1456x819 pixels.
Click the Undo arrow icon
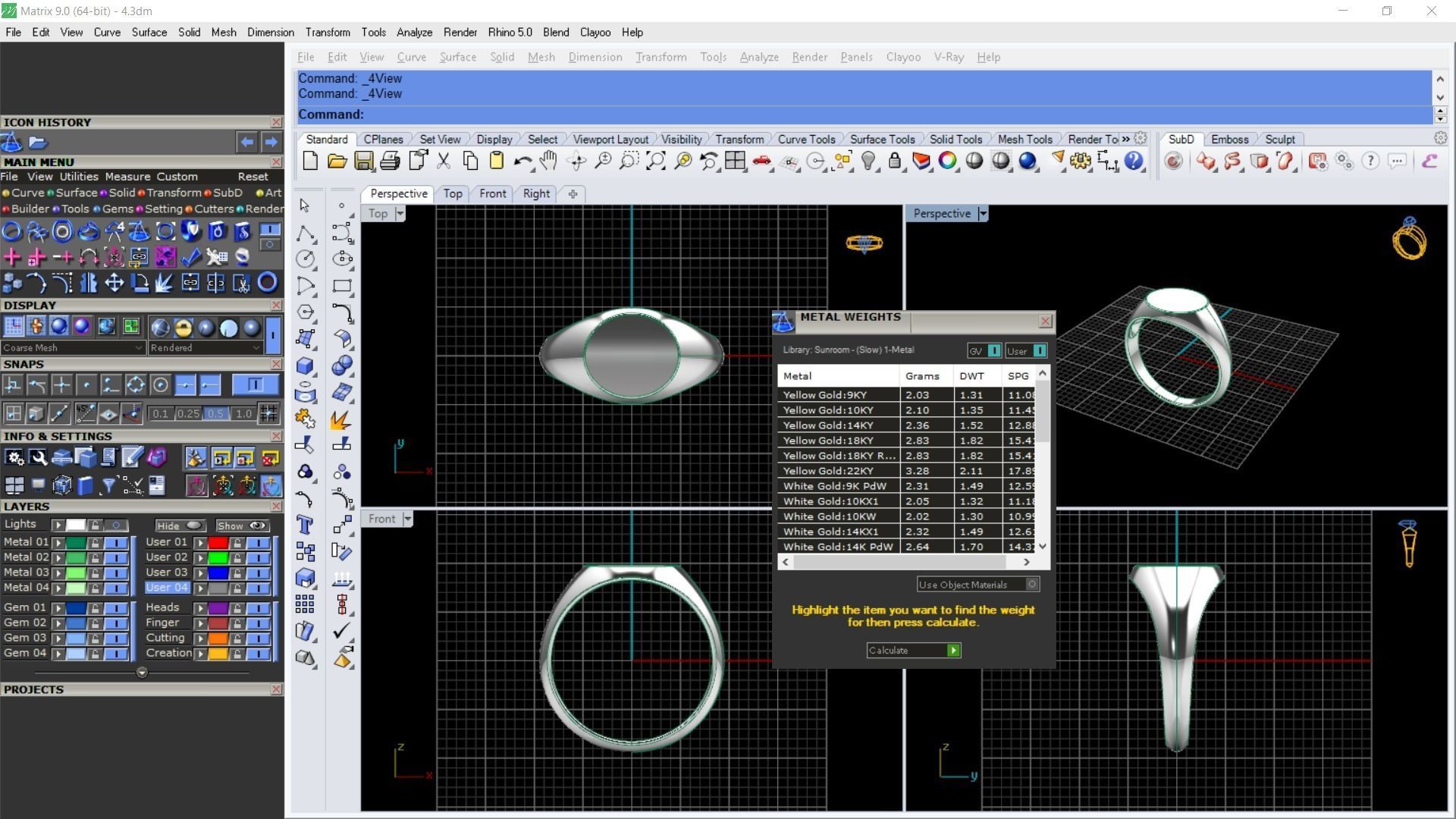coord(522,161)
